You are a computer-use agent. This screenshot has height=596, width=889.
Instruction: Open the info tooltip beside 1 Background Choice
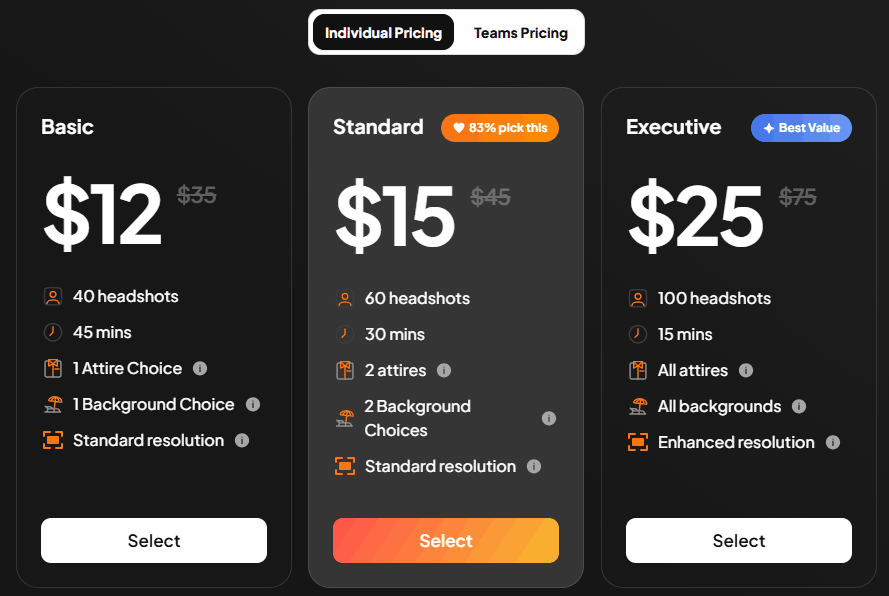(255, 404)
